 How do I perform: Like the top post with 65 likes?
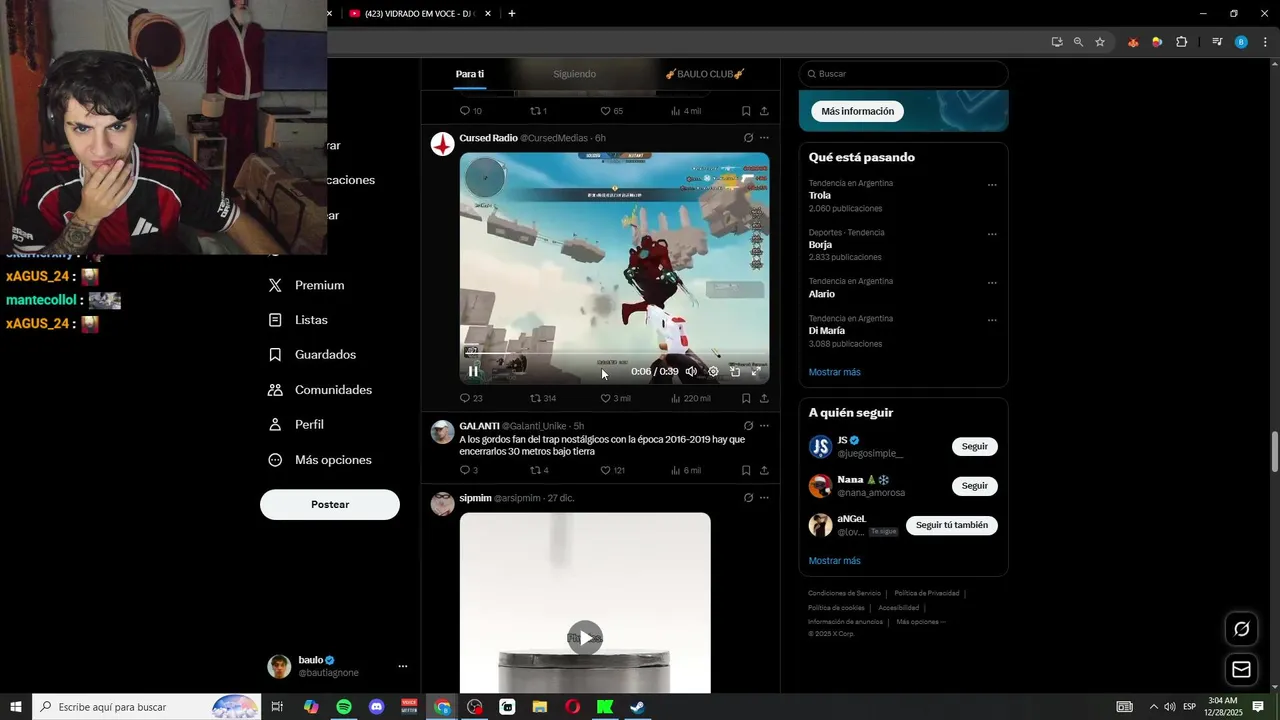coord(611,111)
